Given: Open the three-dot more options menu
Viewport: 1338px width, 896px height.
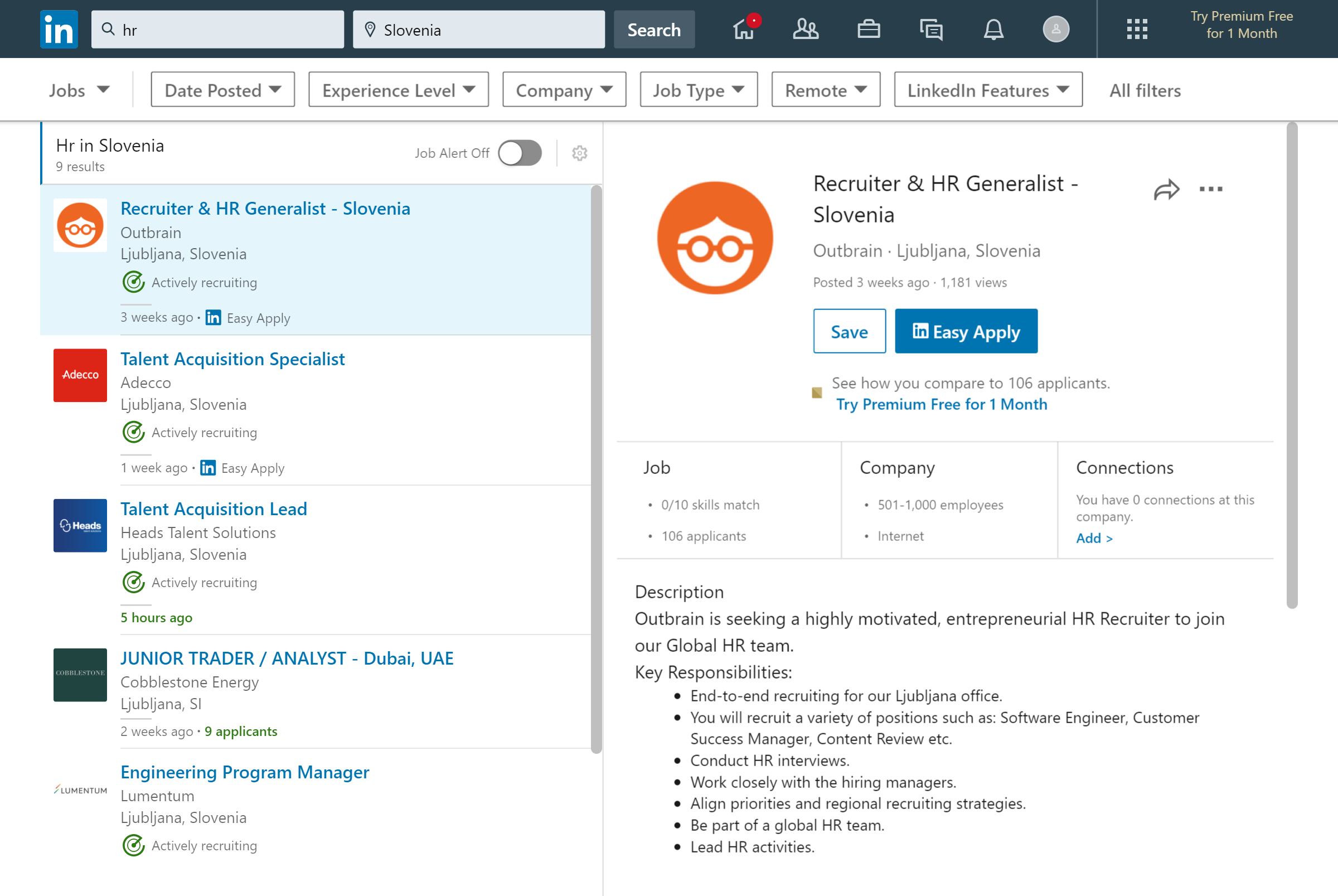Looking at the screenshot, I should click(x=1210, y=189).
